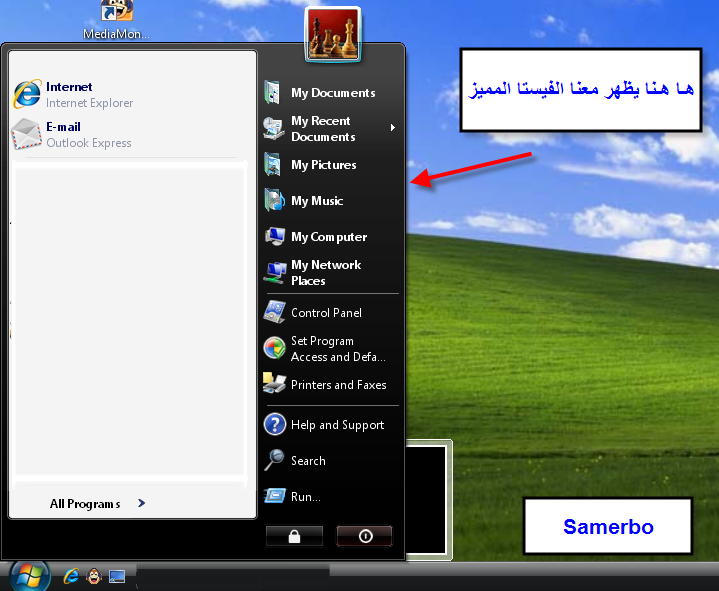Click the 'Internet Explorer' subtitle text
The image size is (719, 591).
[x=89, y=103]
